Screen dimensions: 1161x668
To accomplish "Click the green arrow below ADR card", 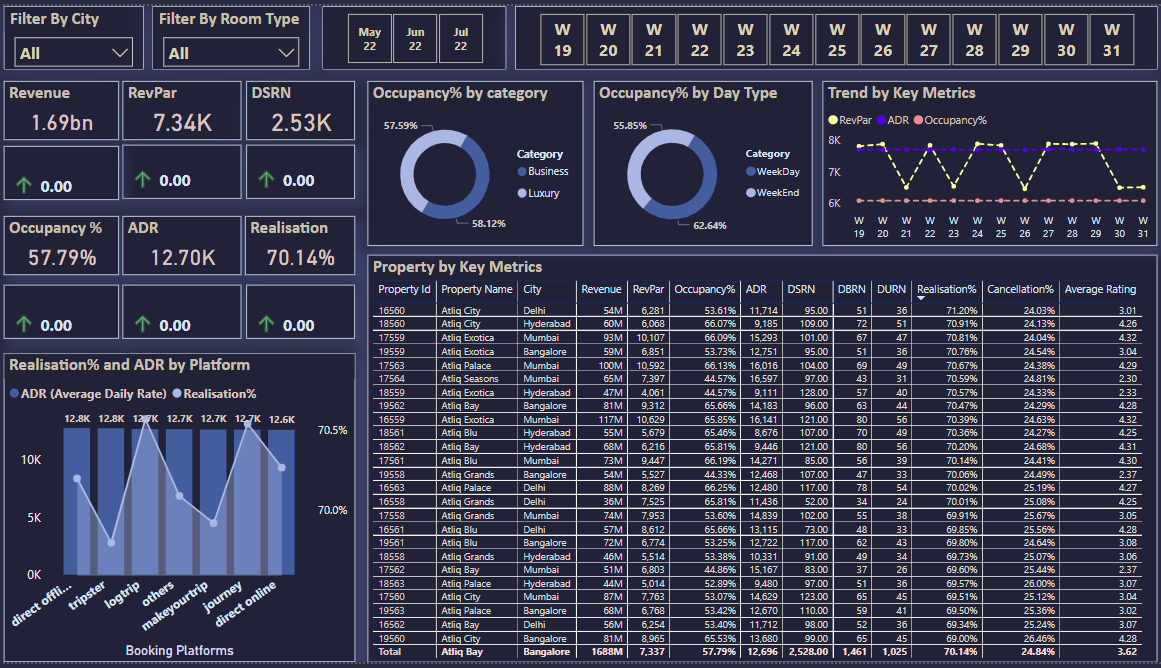I will 142,324.
